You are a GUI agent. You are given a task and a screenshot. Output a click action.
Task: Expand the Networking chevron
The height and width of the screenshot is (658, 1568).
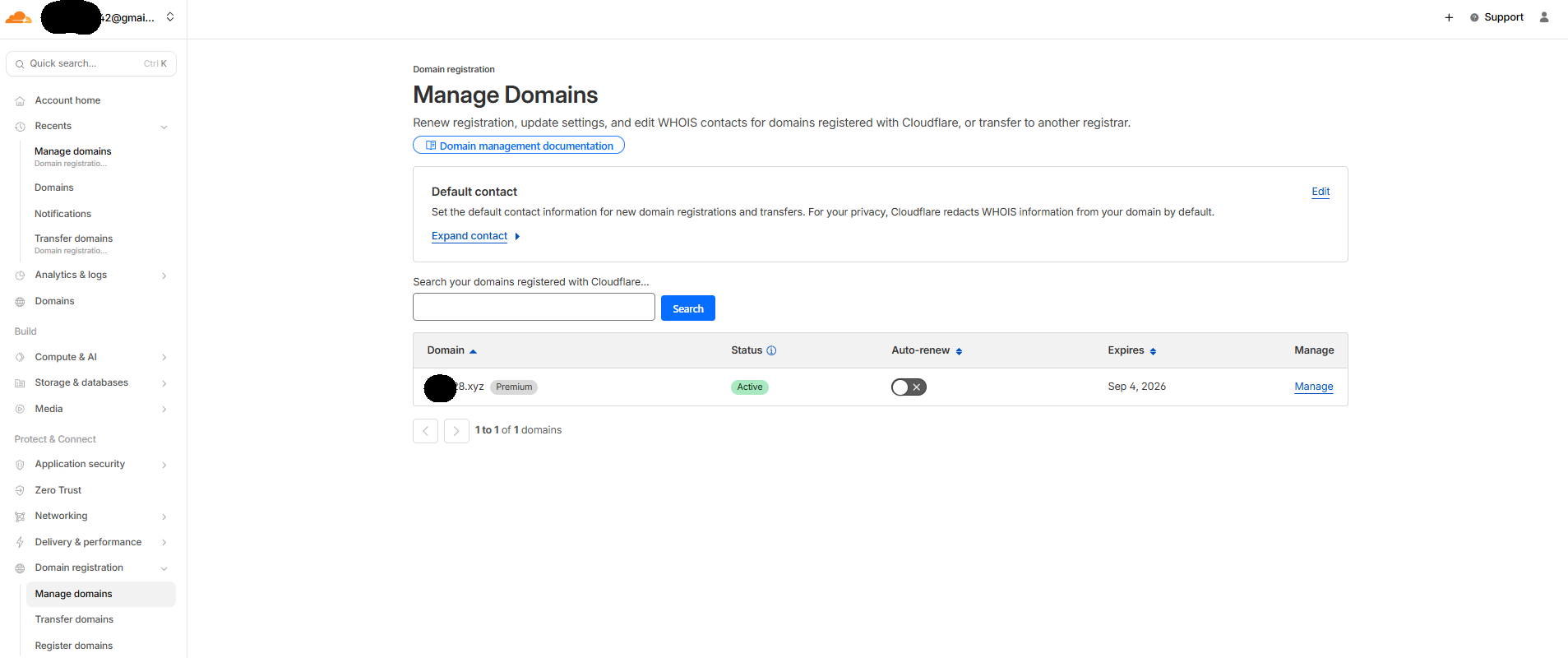point(164,517)
